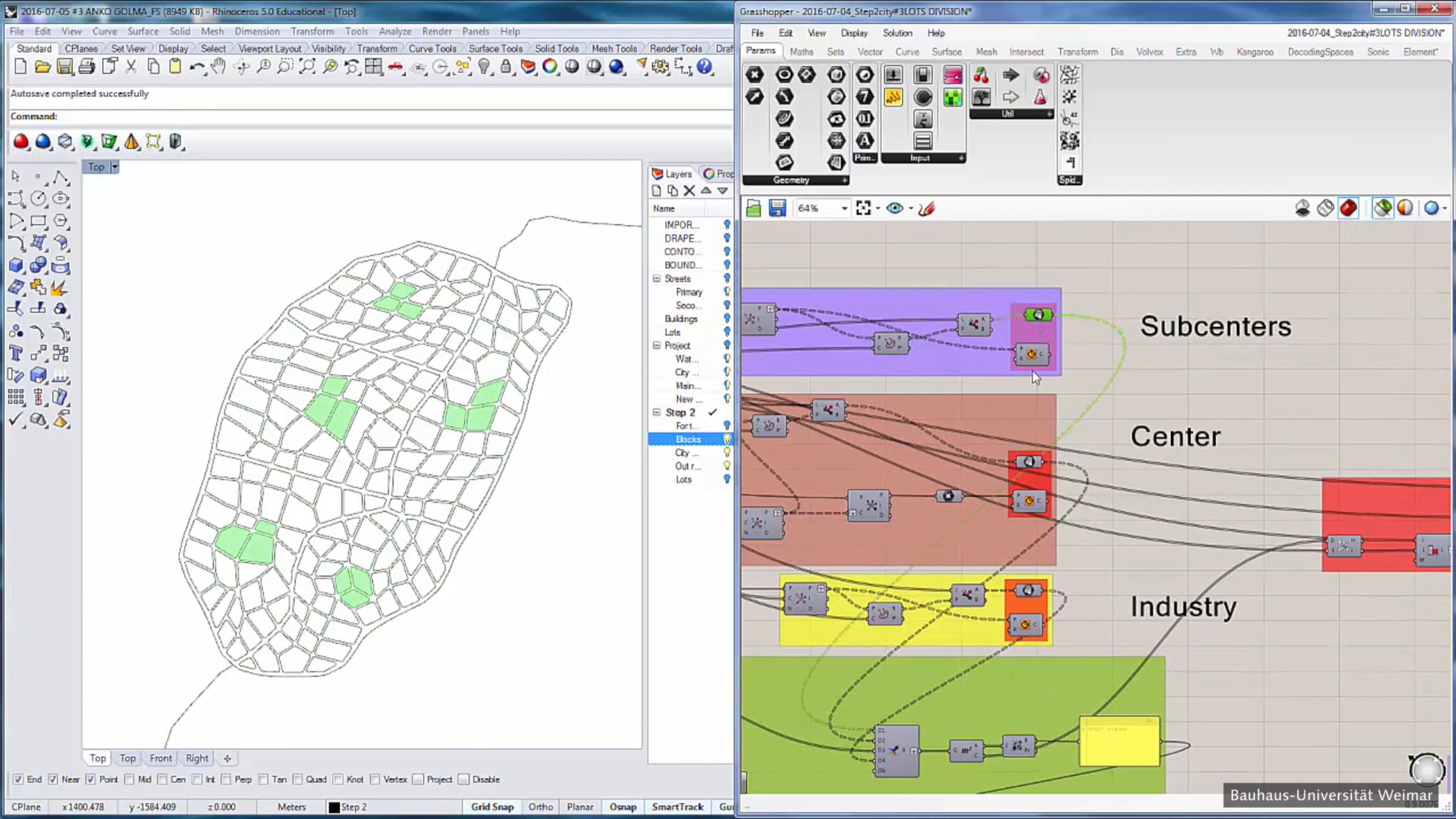Click Grasshopper preview eye icon
Viewport: 1456px width, 819px height.
(894, 208)
